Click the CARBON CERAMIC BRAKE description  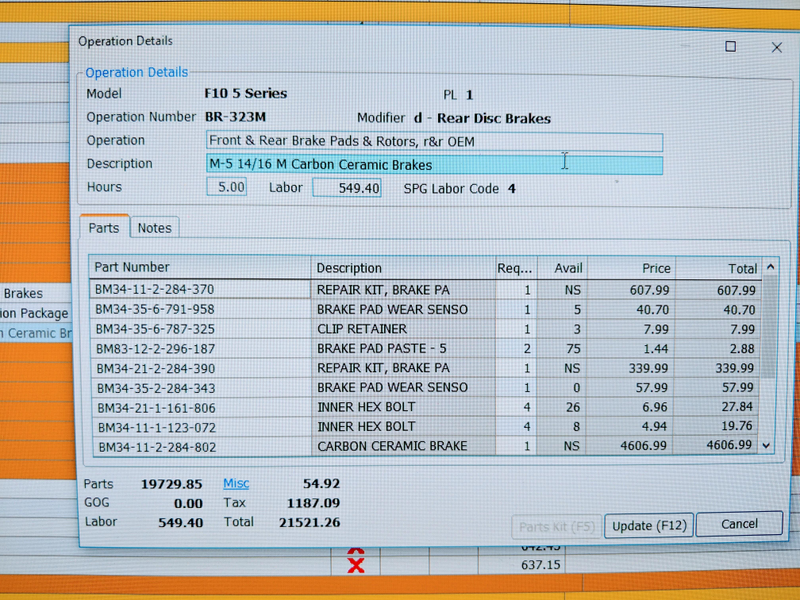[403, 446]
